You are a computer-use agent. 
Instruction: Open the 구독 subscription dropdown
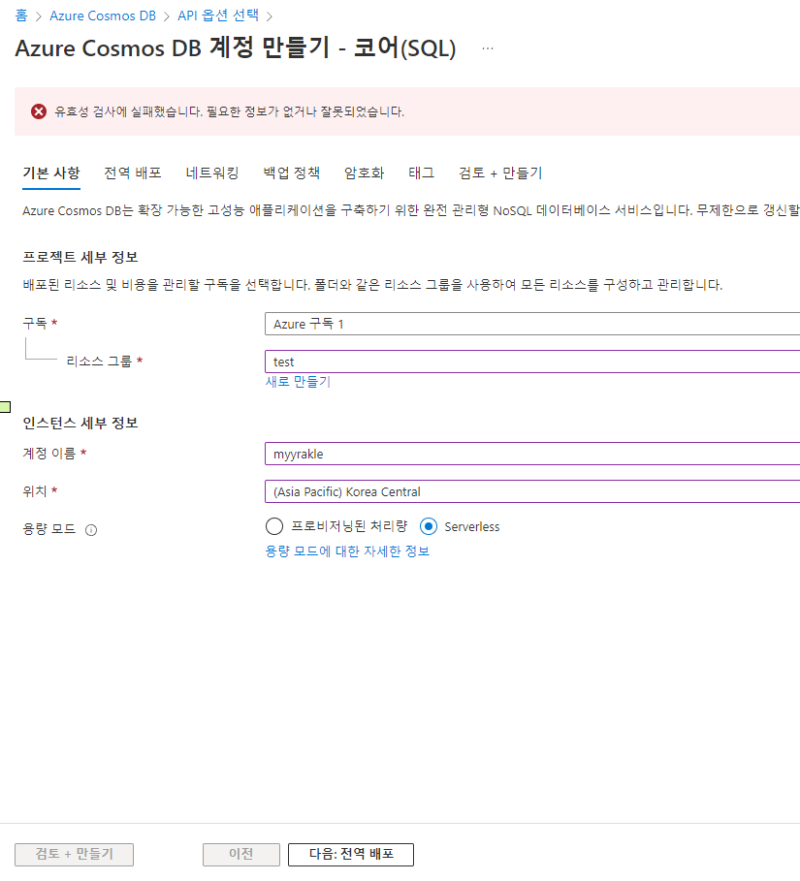point(532,324)
